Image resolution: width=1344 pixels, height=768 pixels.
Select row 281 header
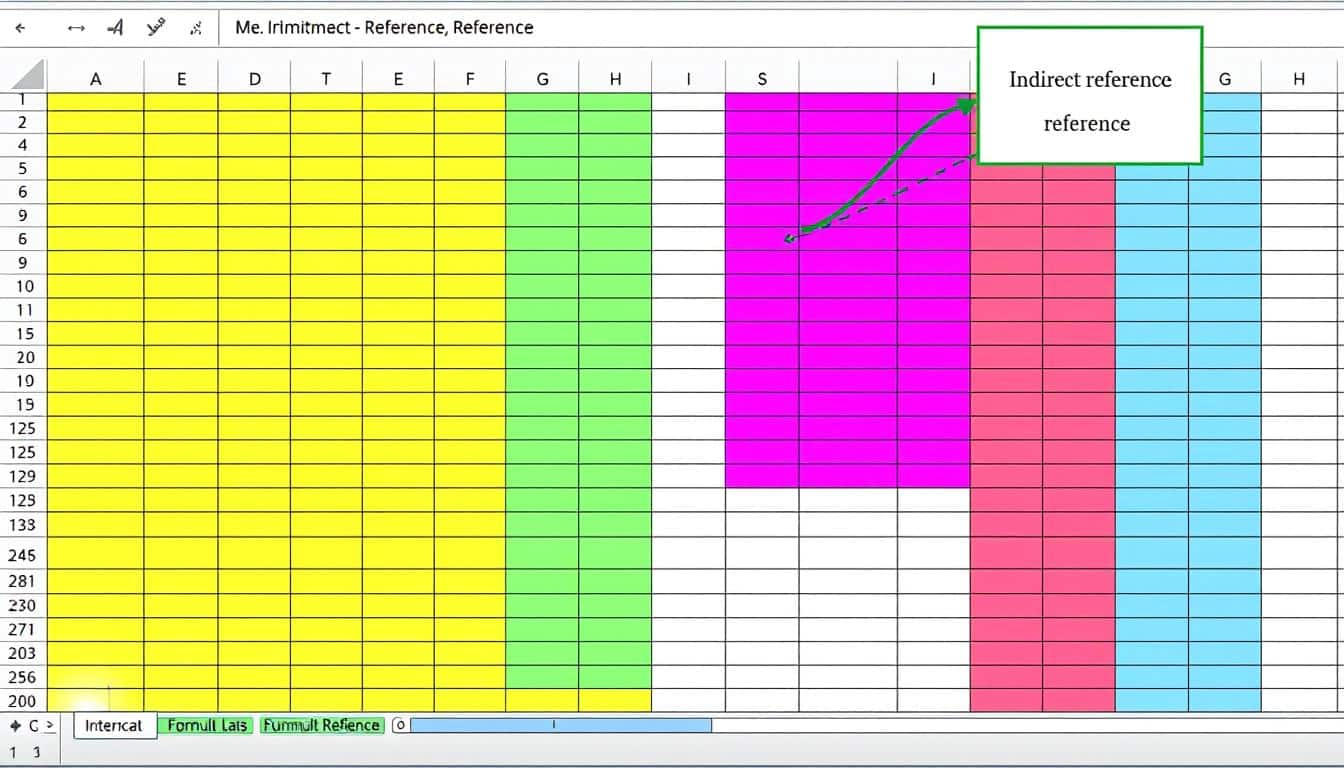[22, 581]
